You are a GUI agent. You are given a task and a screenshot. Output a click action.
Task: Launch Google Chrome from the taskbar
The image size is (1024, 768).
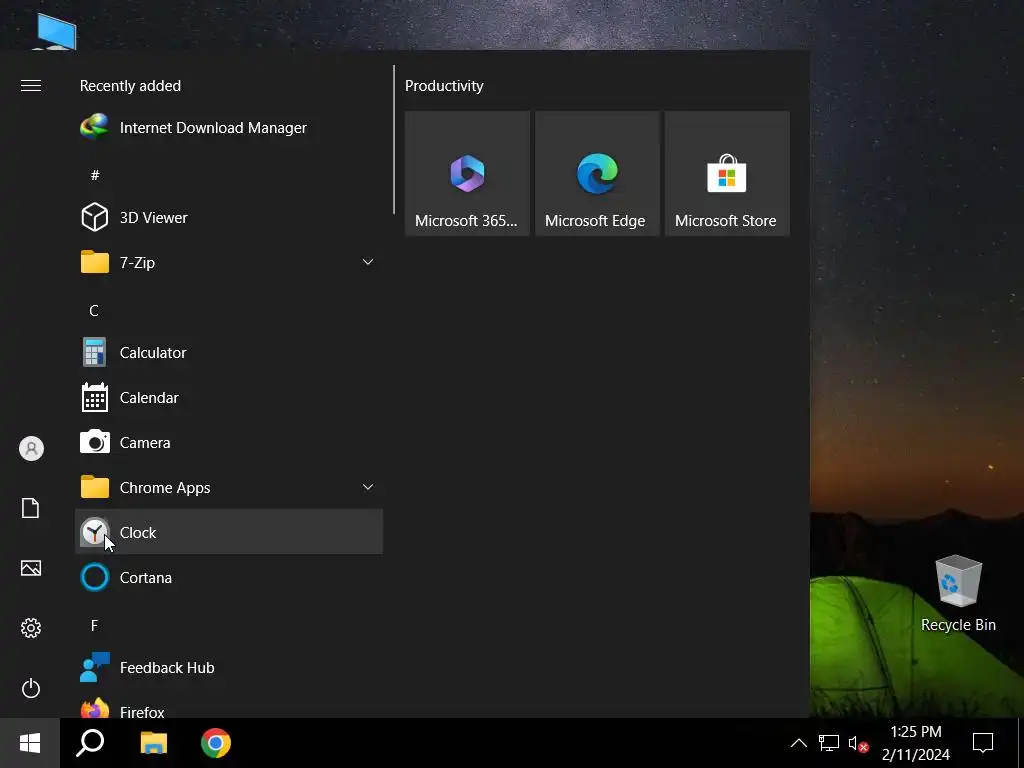216,743
